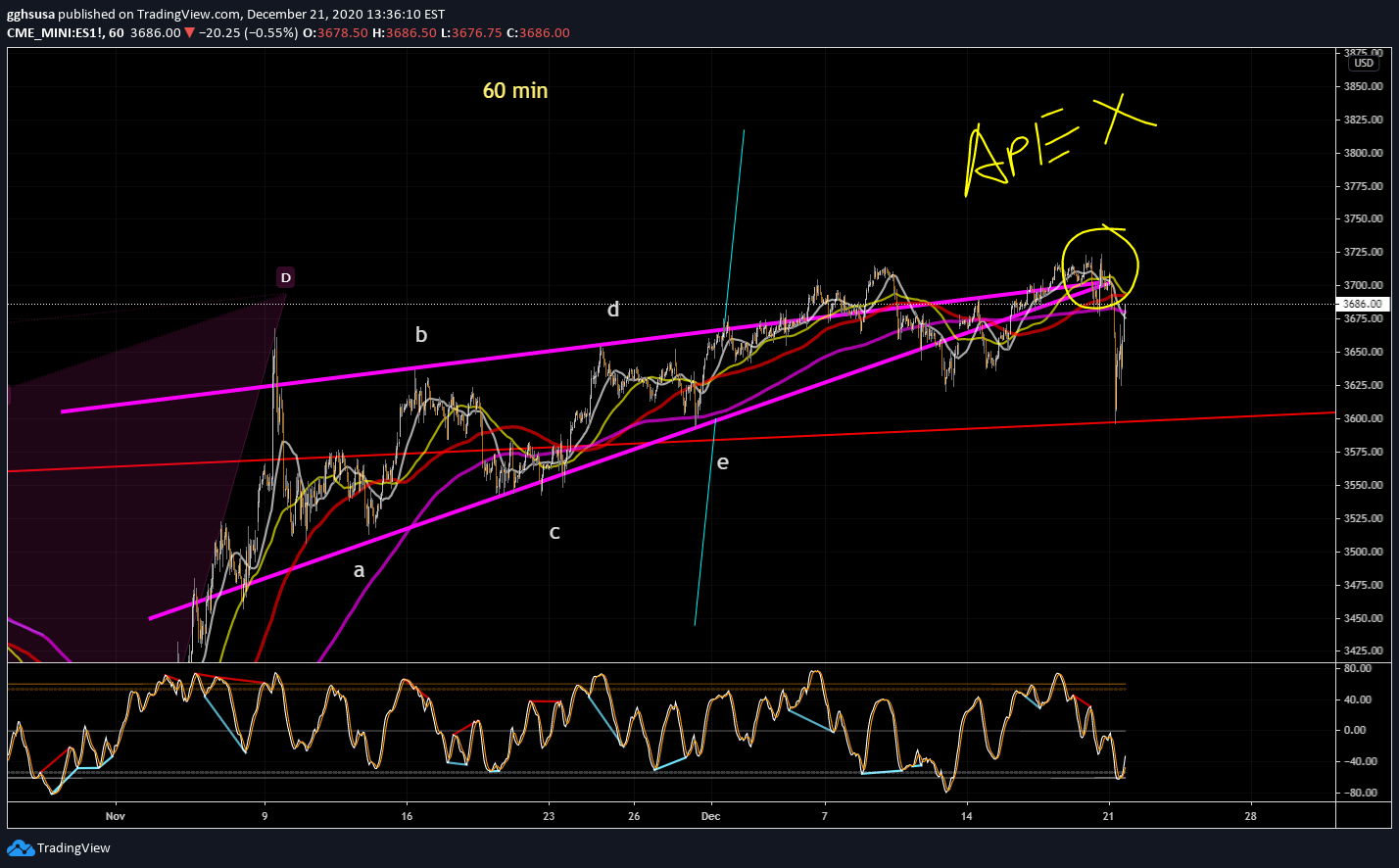
Task: Click price axis label 3650.00
Action: [1364, 352]
